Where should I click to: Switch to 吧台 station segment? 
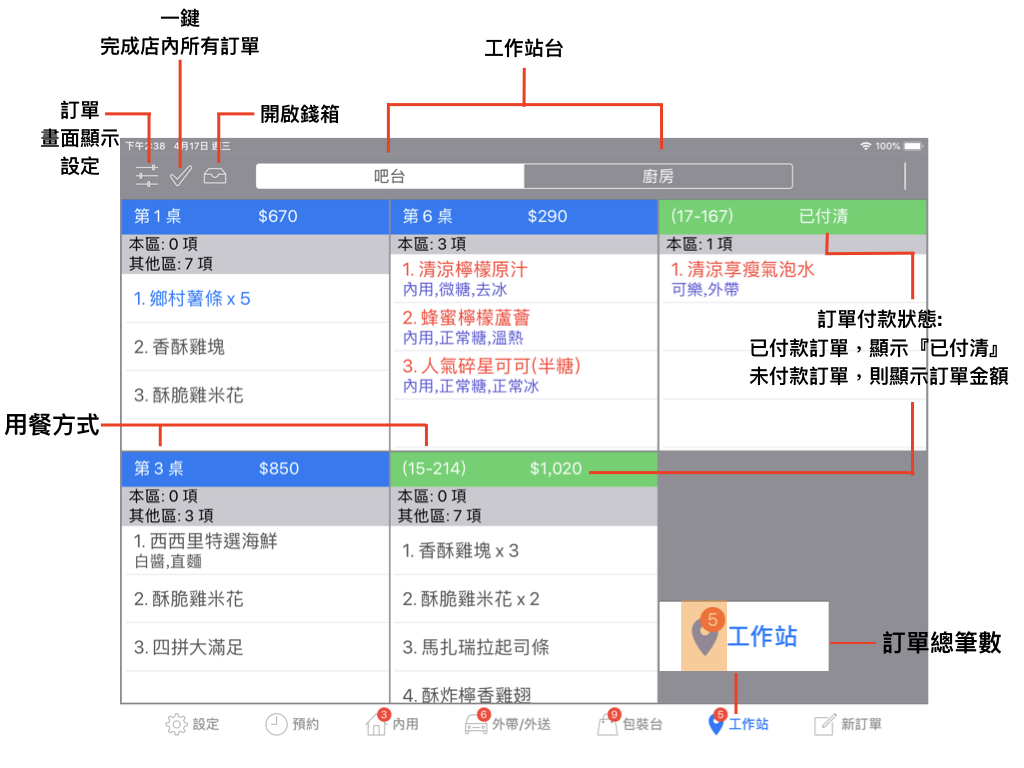coord(390,177)
